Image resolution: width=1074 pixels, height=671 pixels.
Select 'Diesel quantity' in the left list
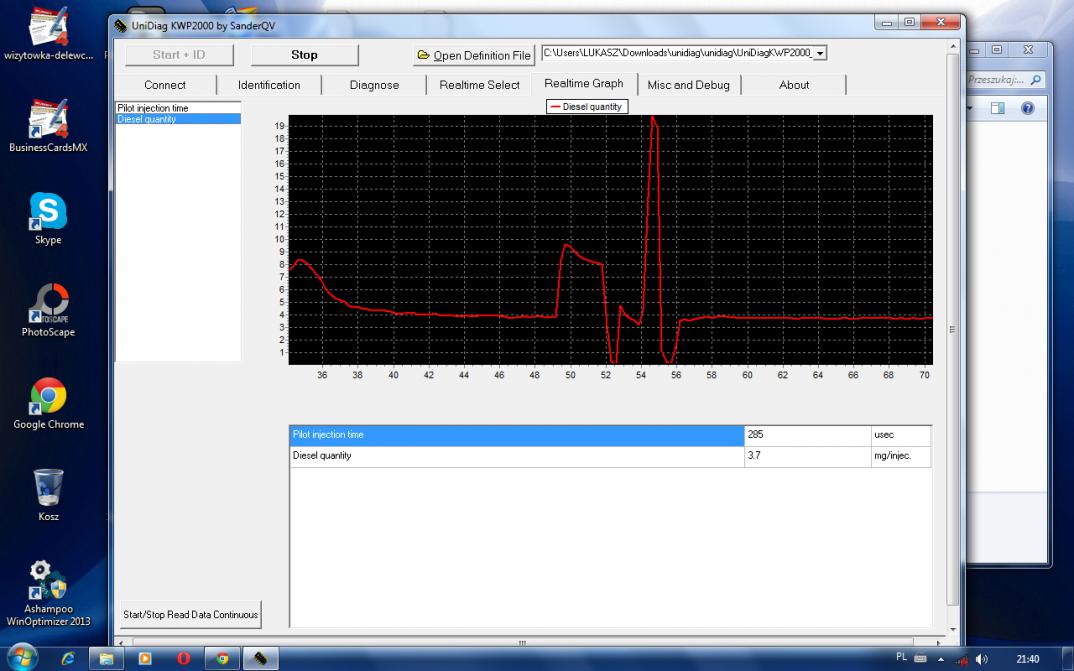click(x=178, y=119)
